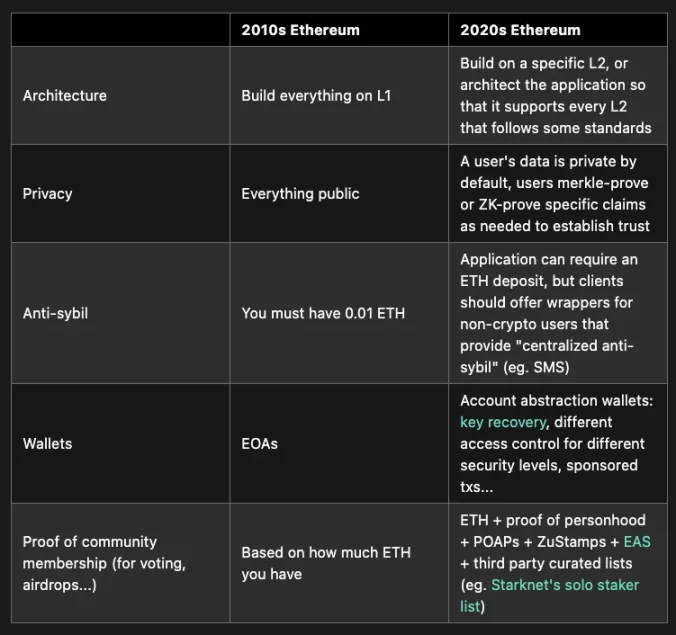The height and width of the screenshot is (635, 676).
Task: Click "ETH + proof of personhood" text
Action: coord(553,520)
